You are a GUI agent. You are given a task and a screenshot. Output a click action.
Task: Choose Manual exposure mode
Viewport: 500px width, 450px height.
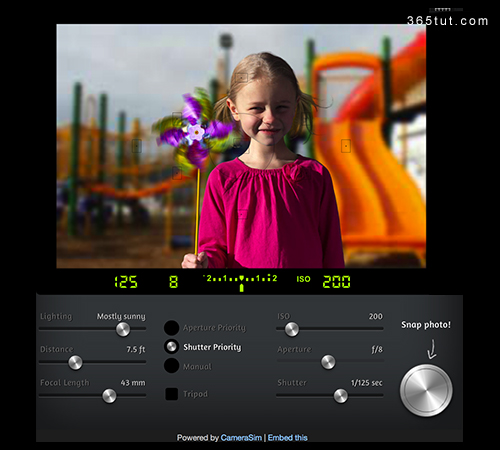(x=171, y=366)
